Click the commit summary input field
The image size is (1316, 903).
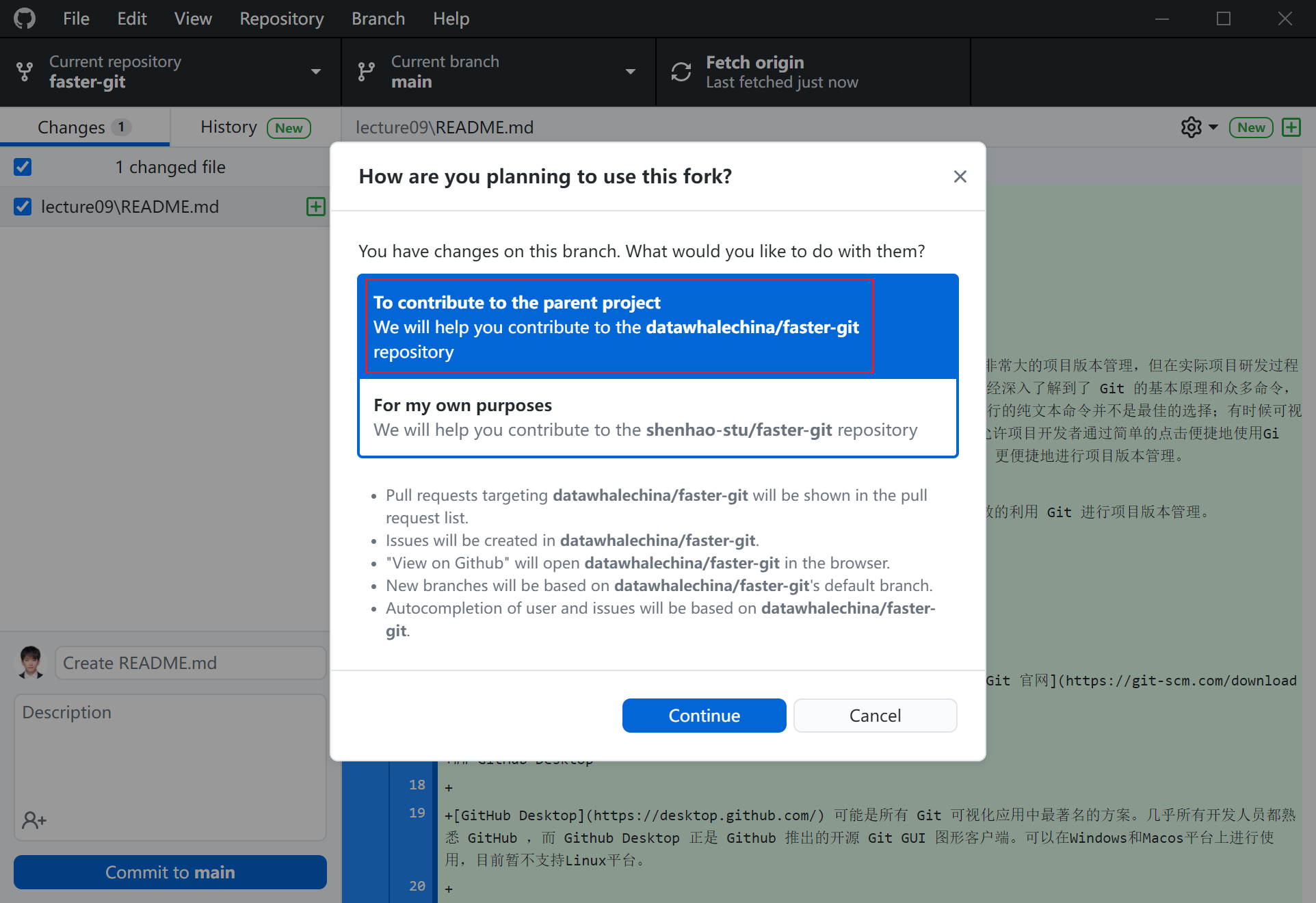(190, 663)
